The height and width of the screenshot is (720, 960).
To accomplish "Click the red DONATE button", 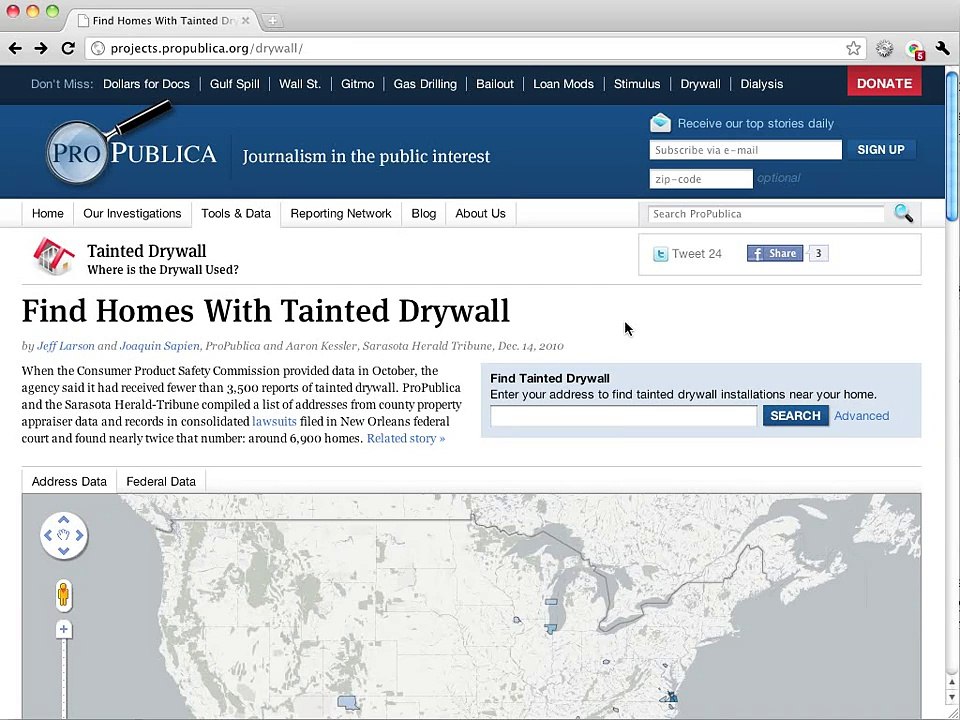I will (884, 83).
